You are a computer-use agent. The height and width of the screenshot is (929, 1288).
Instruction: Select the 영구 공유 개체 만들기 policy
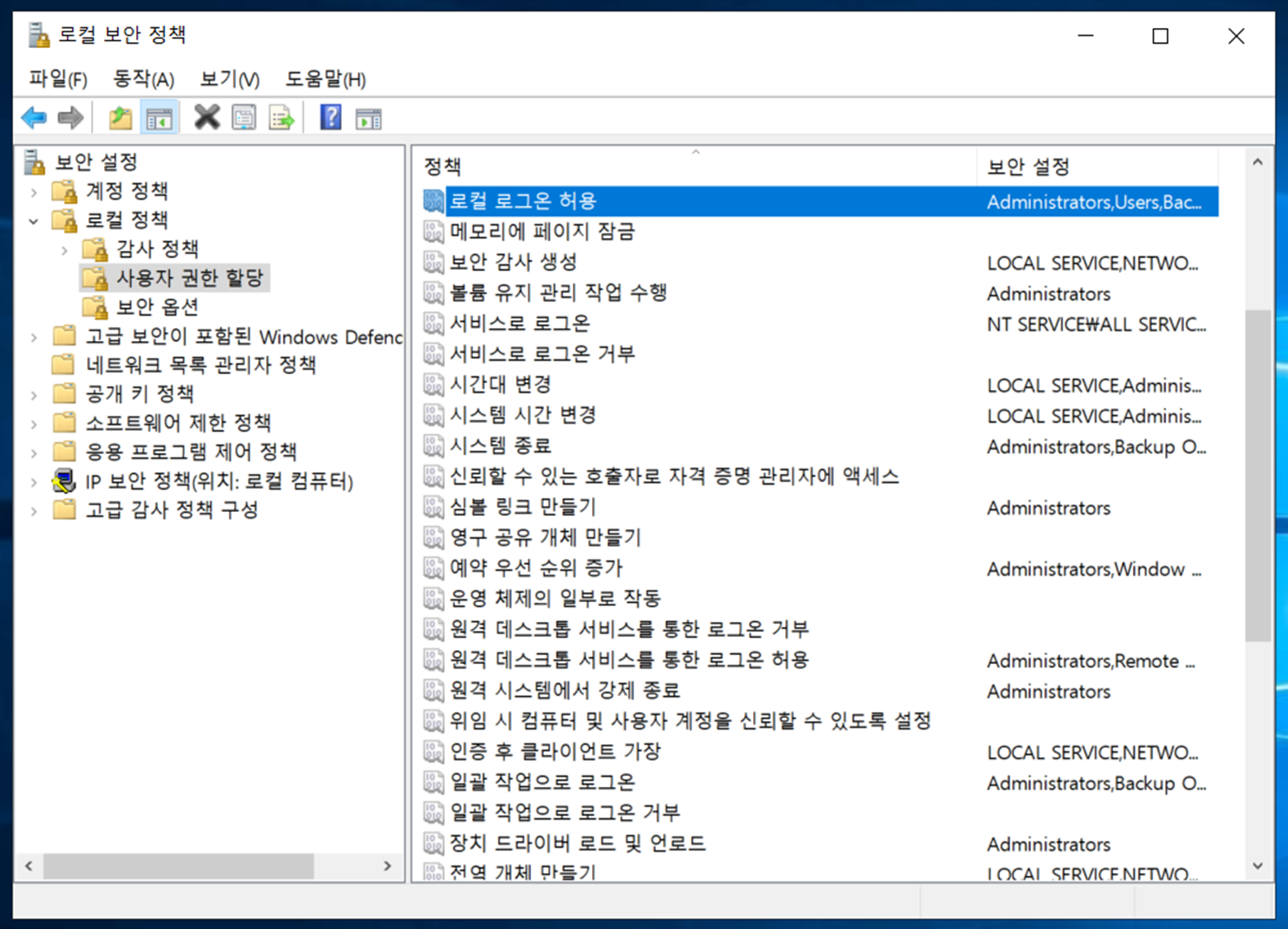(545, 538)
